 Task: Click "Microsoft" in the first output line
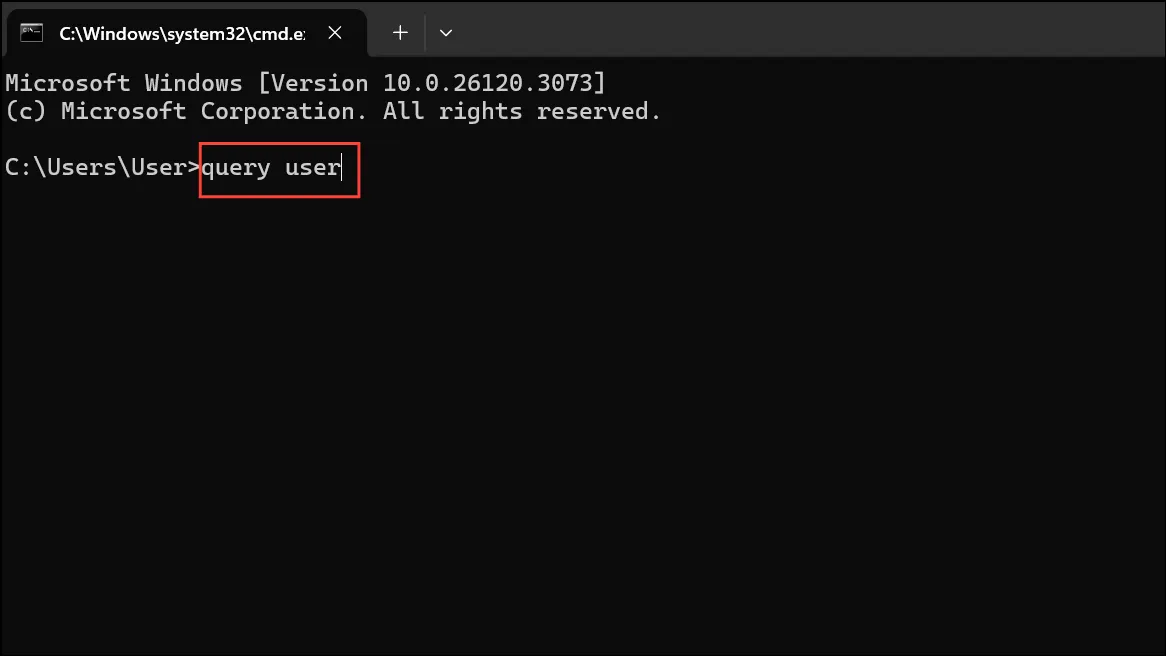pyautogui.click(x=68, y=83)
